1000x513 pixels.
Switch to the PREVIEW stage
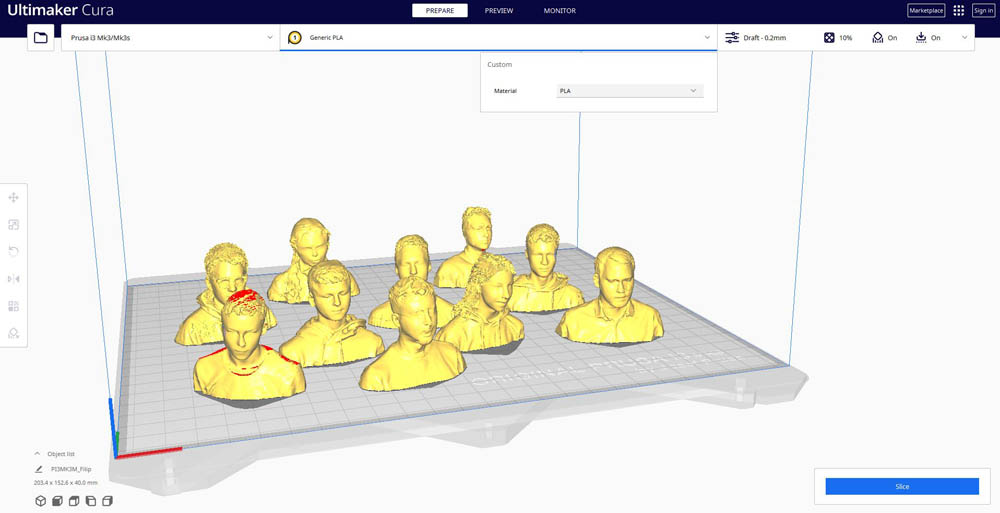pyautogui.click(x=499, y=10)
